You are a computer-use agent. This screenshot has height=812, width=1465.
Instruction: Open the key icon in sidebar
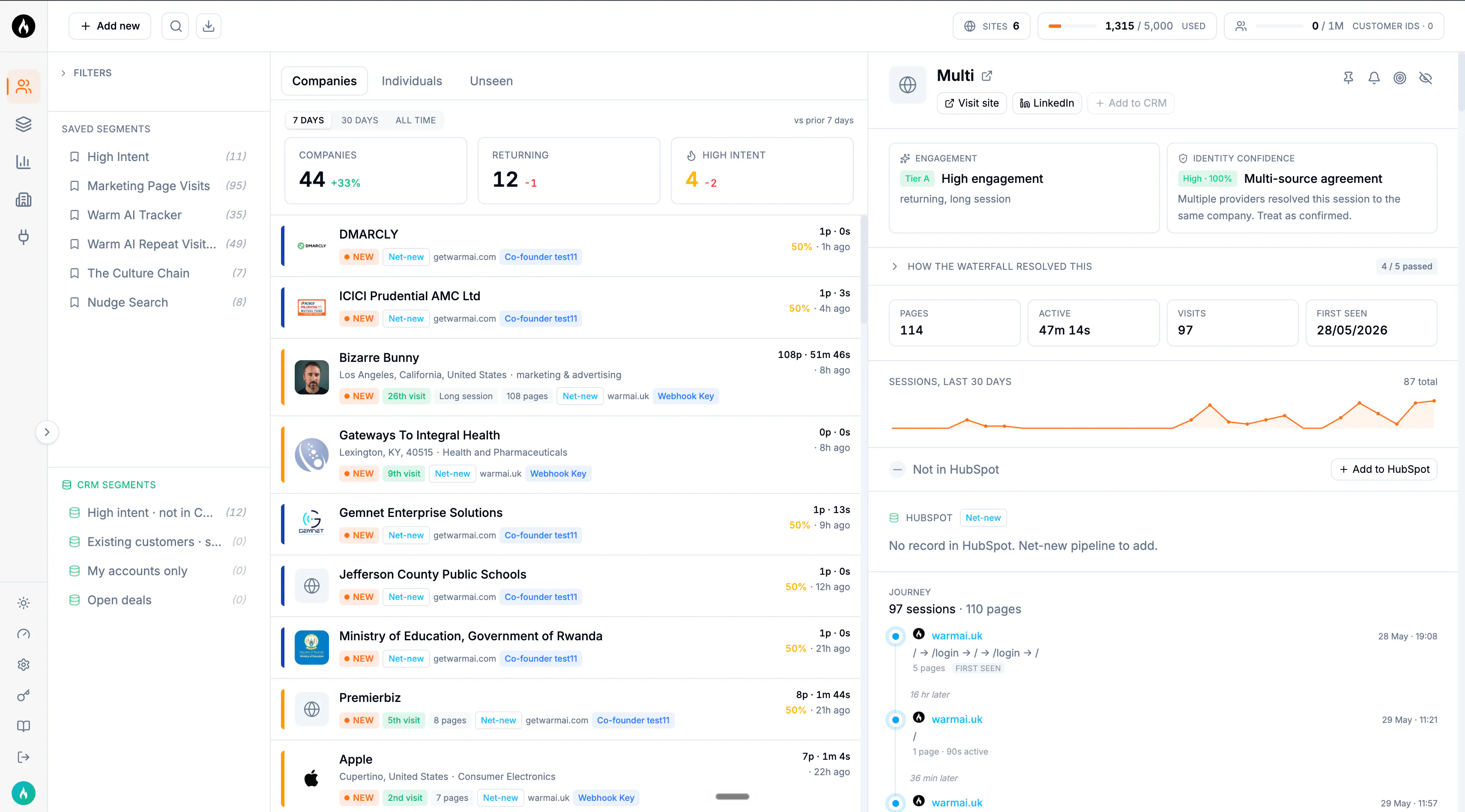coord(23,696)
